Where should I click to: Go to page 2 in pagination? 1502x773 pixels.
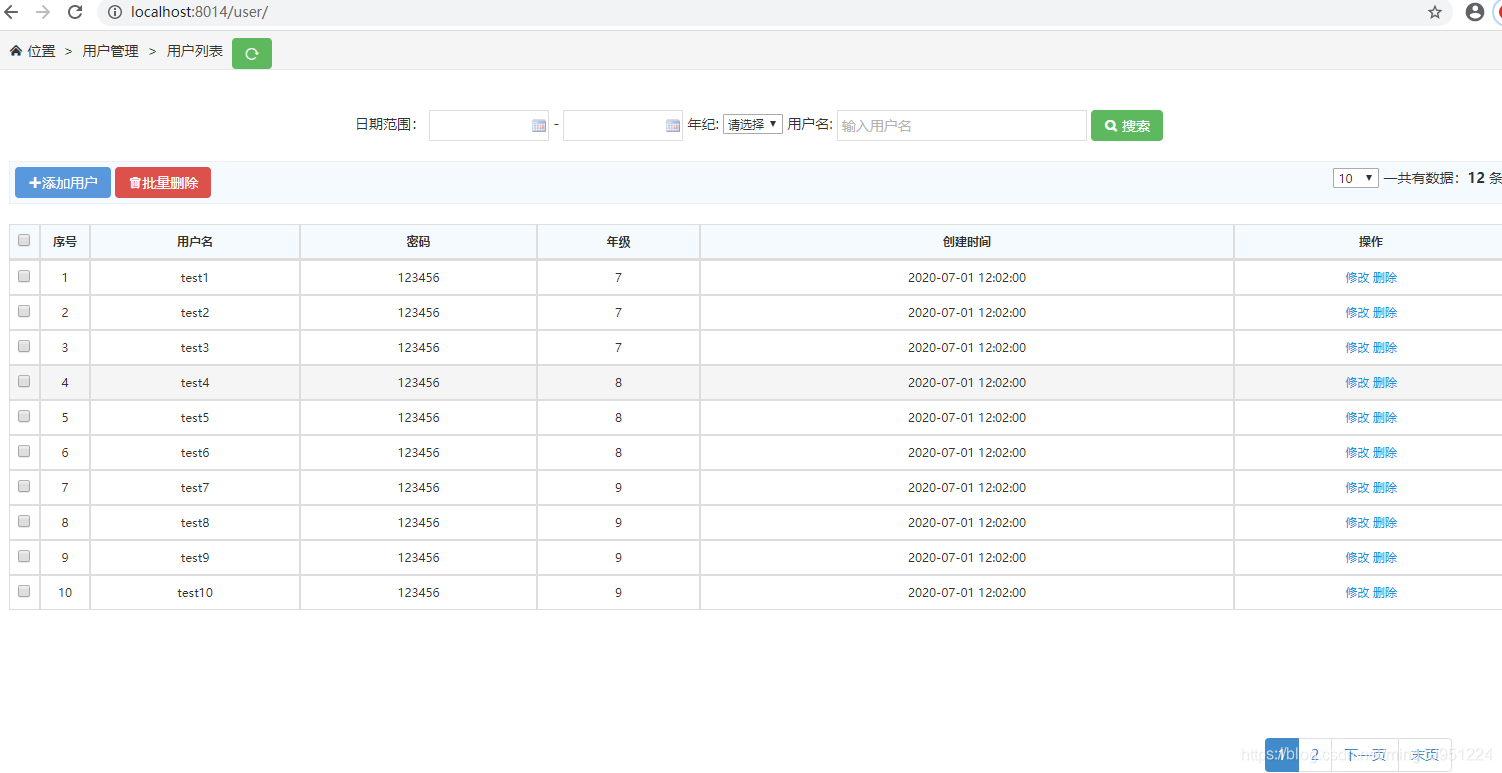pos(1315,755)
